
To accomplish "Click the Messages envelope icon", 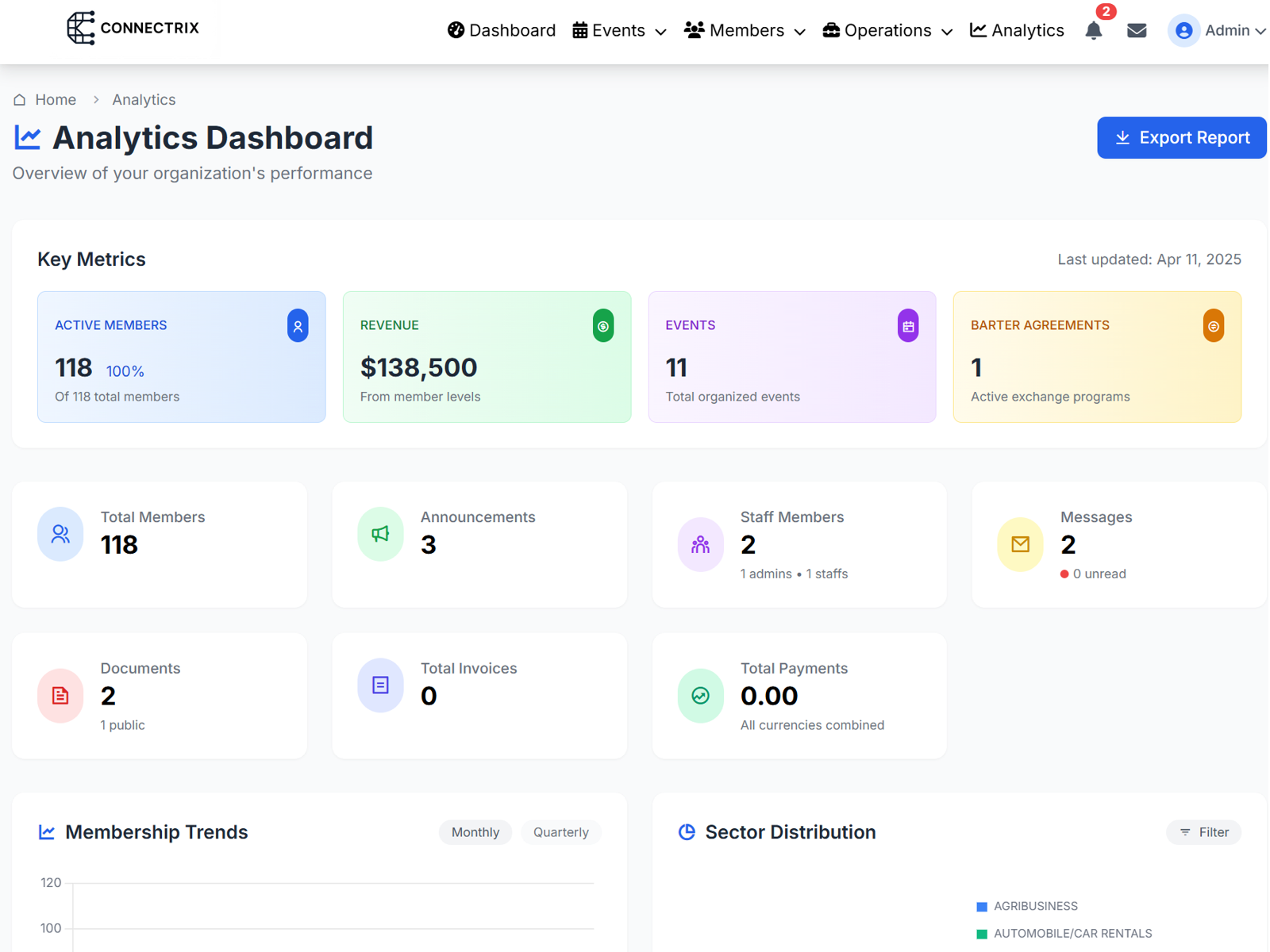I will coord(1020,545).
